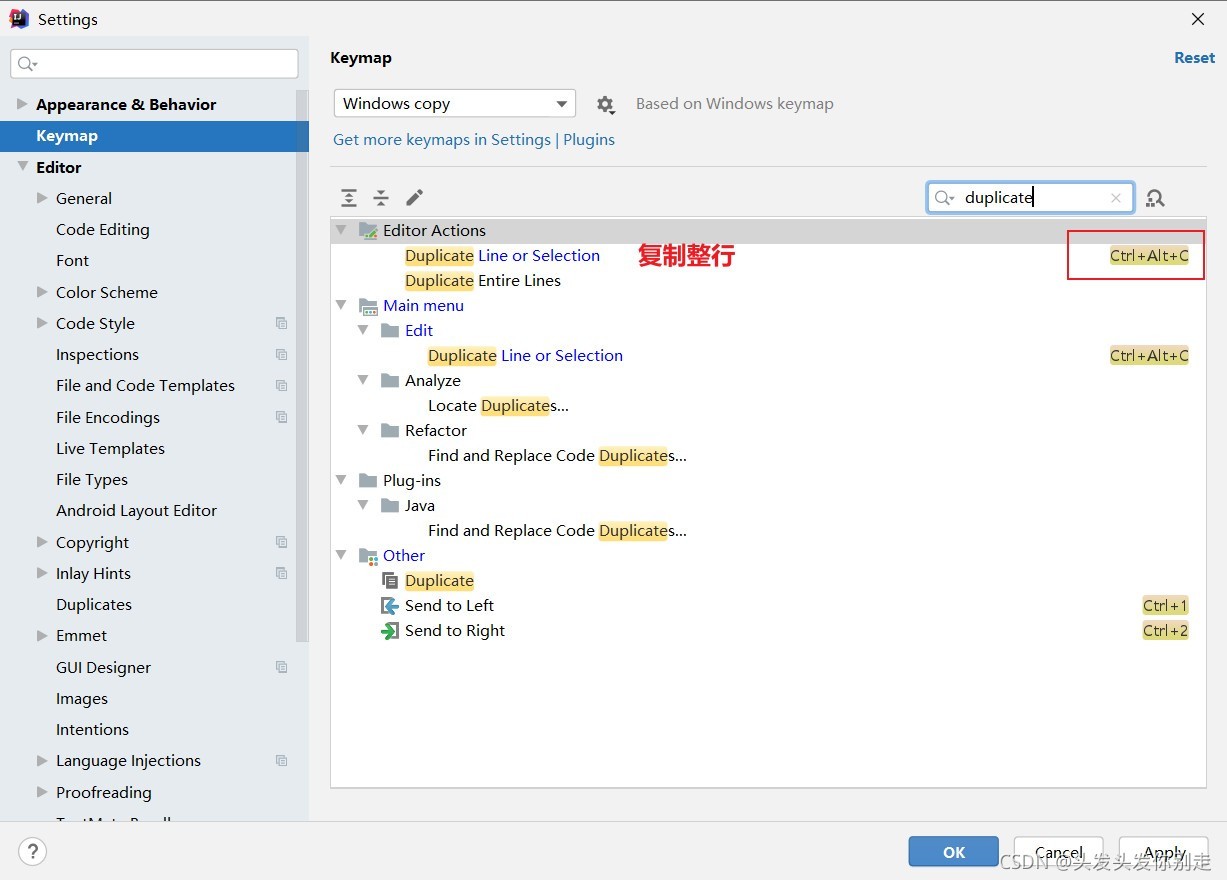Select the Send to Left action
The width and height of the screenshot is (1227, 880).
coord(449,605)
